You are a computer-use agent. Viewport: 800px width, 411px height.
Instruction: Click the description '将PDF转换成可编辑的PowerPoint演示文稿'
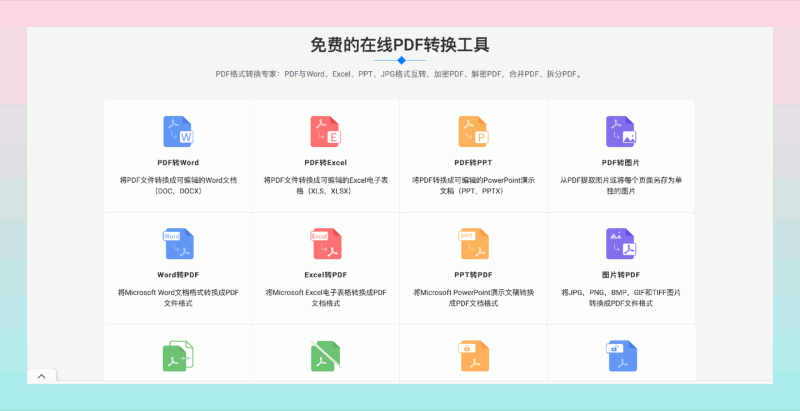point(473,186)
